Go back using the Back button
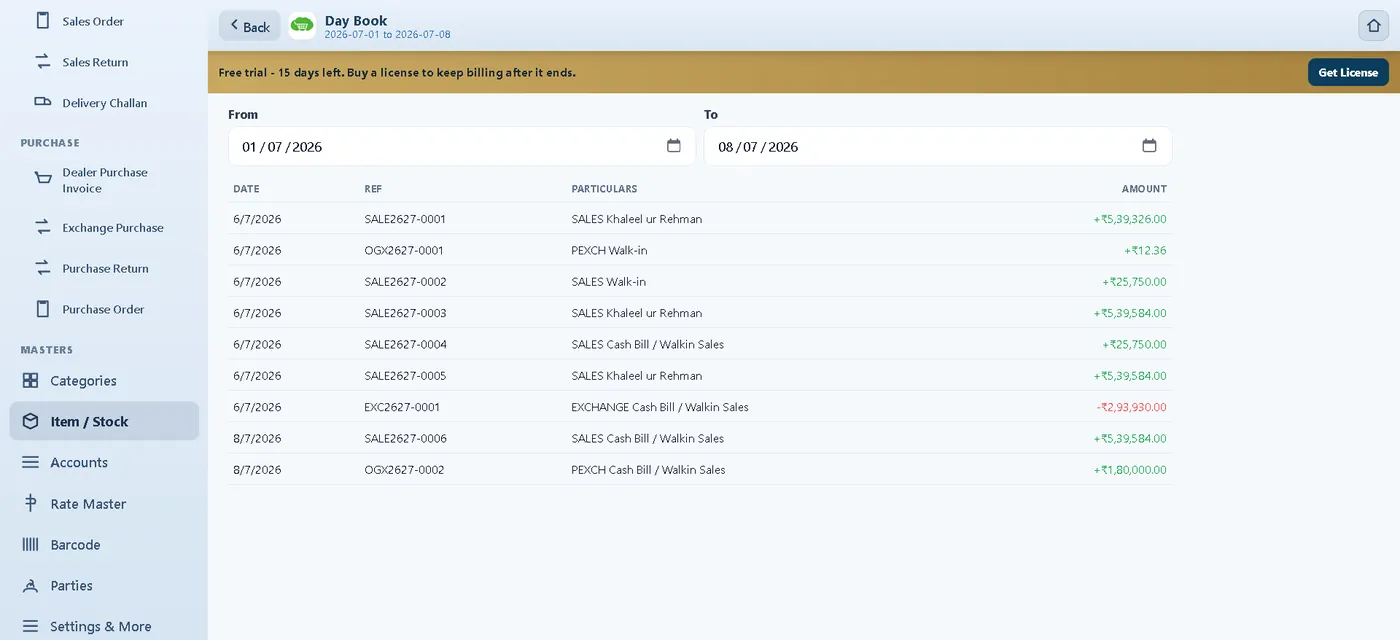 pyautogui.click(x=250, y=26)
